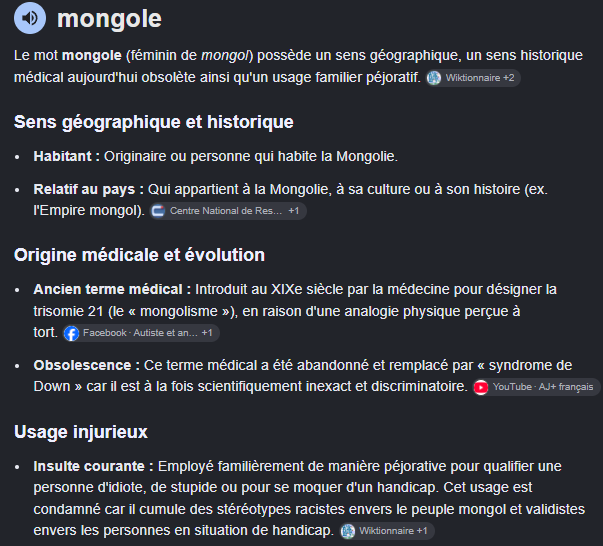This screenshot has width=603, height=546.
Task: Expand the +1 counter beside Centre National
Action: coord(294,211)
